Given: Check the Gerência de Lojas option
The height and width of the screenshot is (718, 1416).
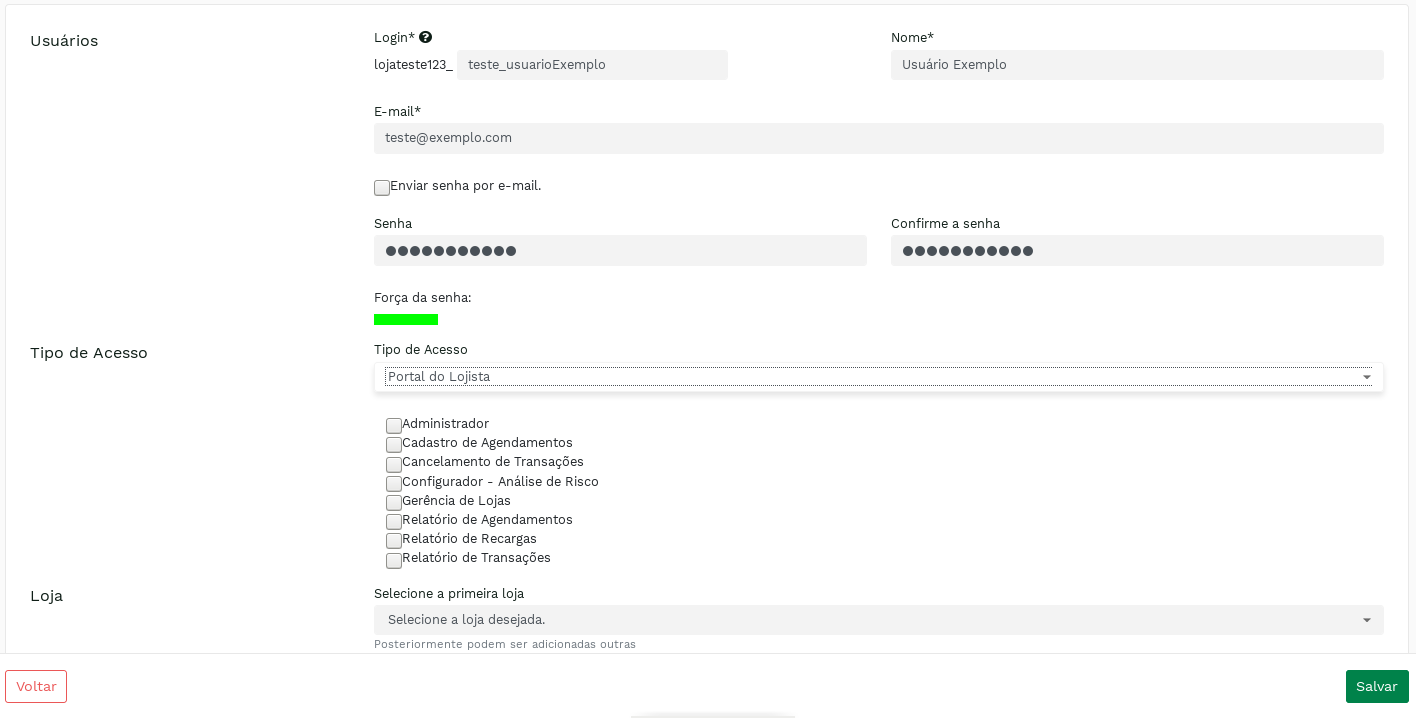Looking at the screenshot, I should coord(394,502).
